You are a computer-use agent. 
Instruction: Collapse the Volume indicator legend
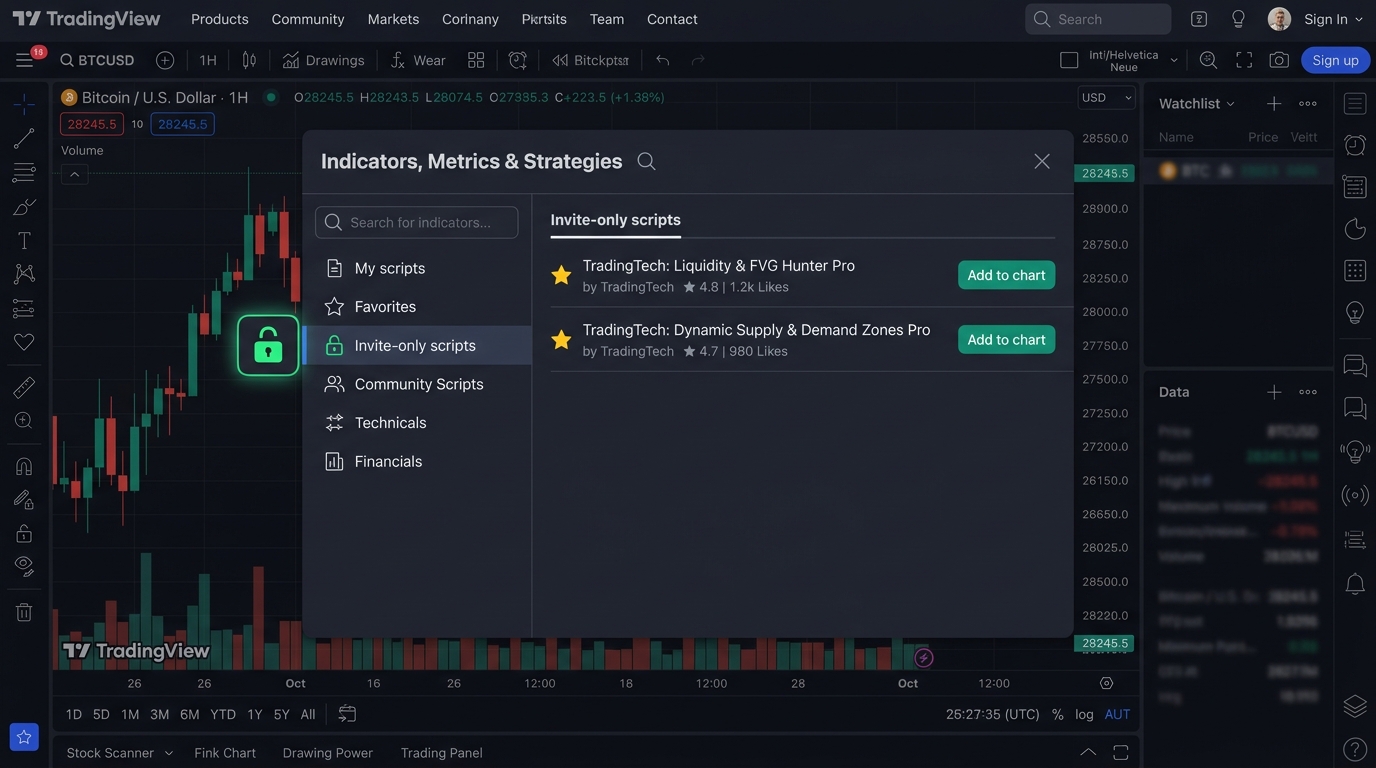pyautogui.click(x=74, y=174)
